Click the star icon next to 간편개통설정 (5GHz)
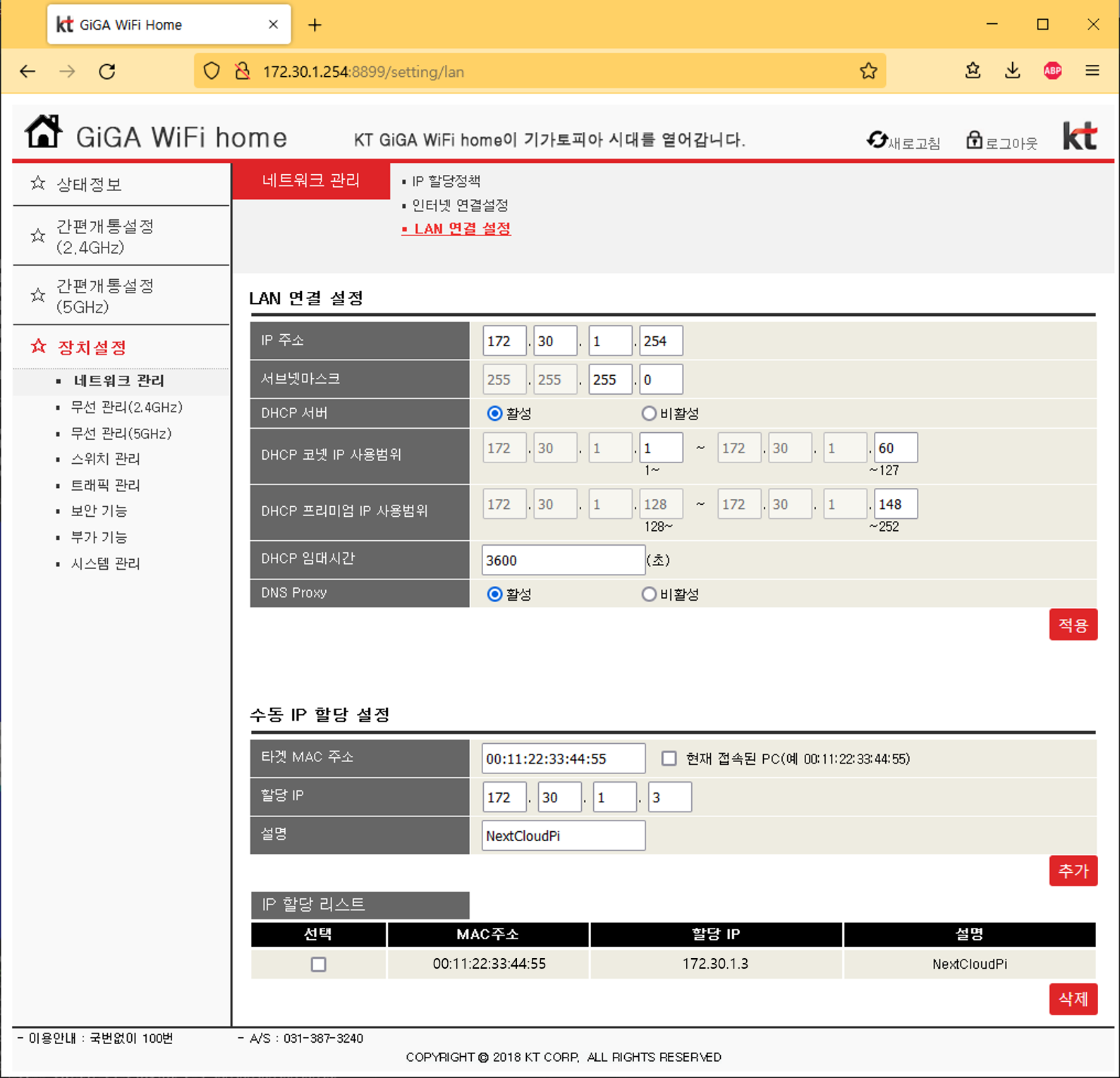This screenshot has width=1120, height=1078. pyautogui.click(x=38, y=295)
